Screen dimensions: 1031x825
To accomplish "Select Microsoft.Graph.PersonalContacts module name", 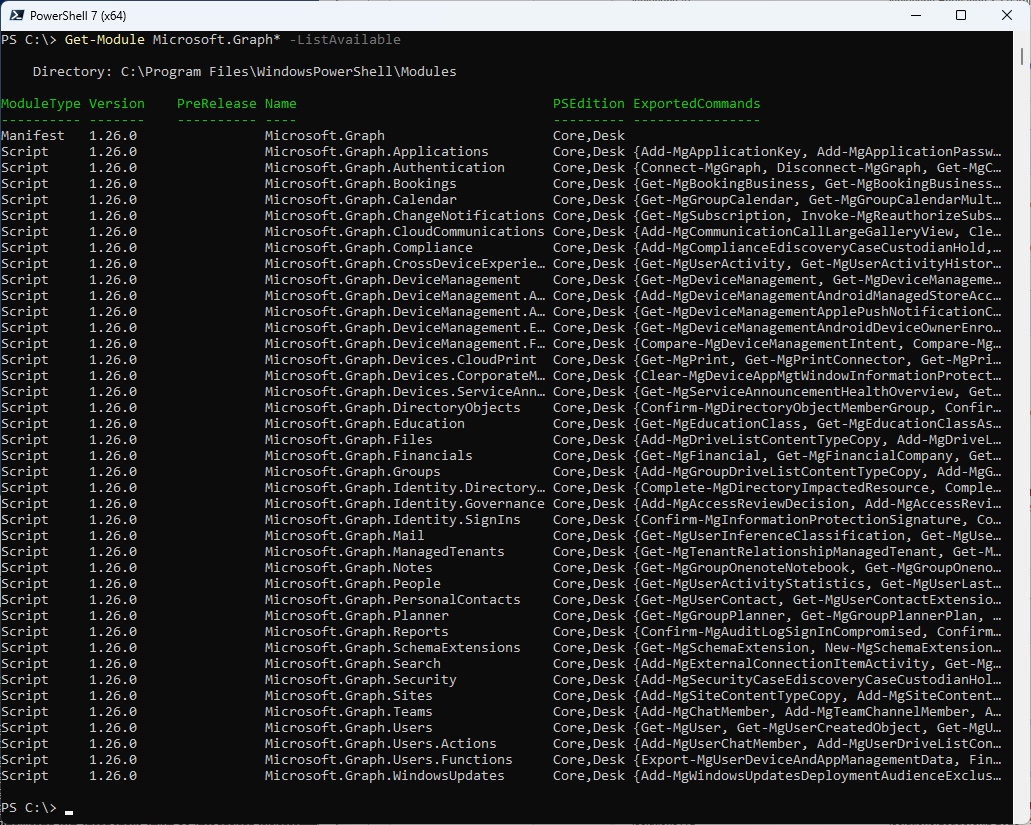I will pos(393,600).
